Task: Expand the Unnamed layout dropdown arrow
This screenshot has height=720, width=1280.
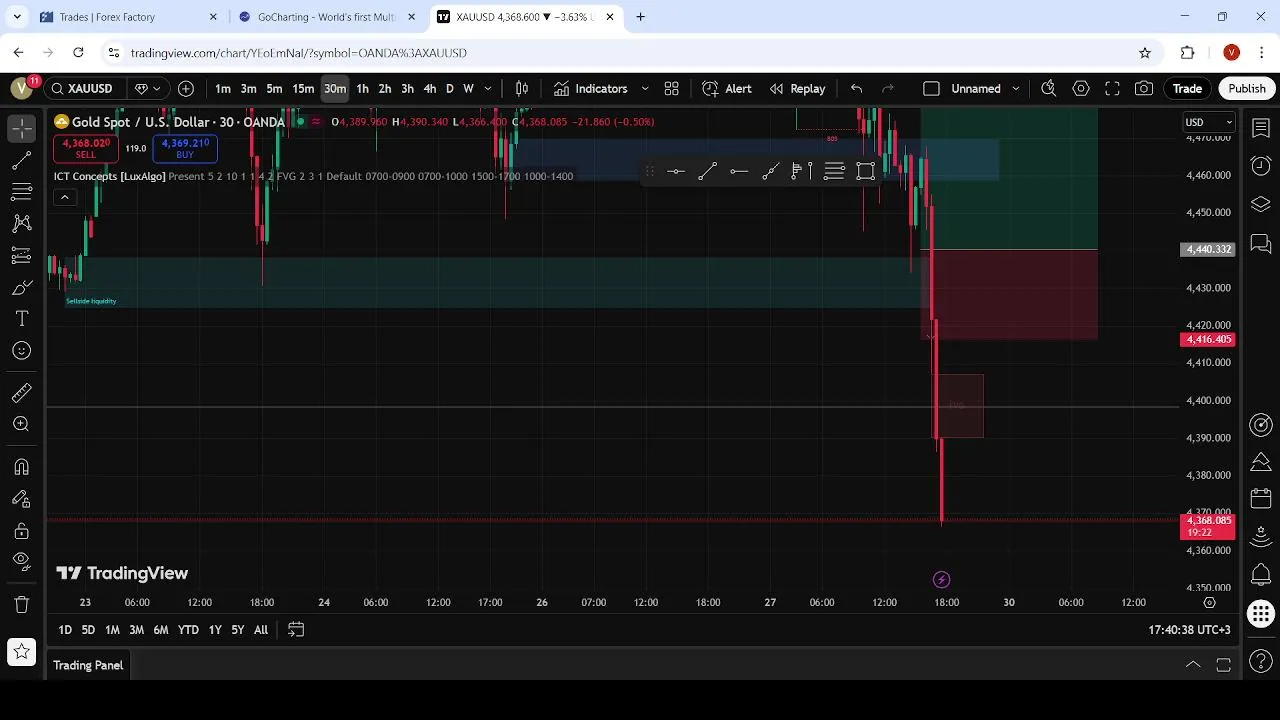Action: pyautogui.click(x=1016, y=89)
